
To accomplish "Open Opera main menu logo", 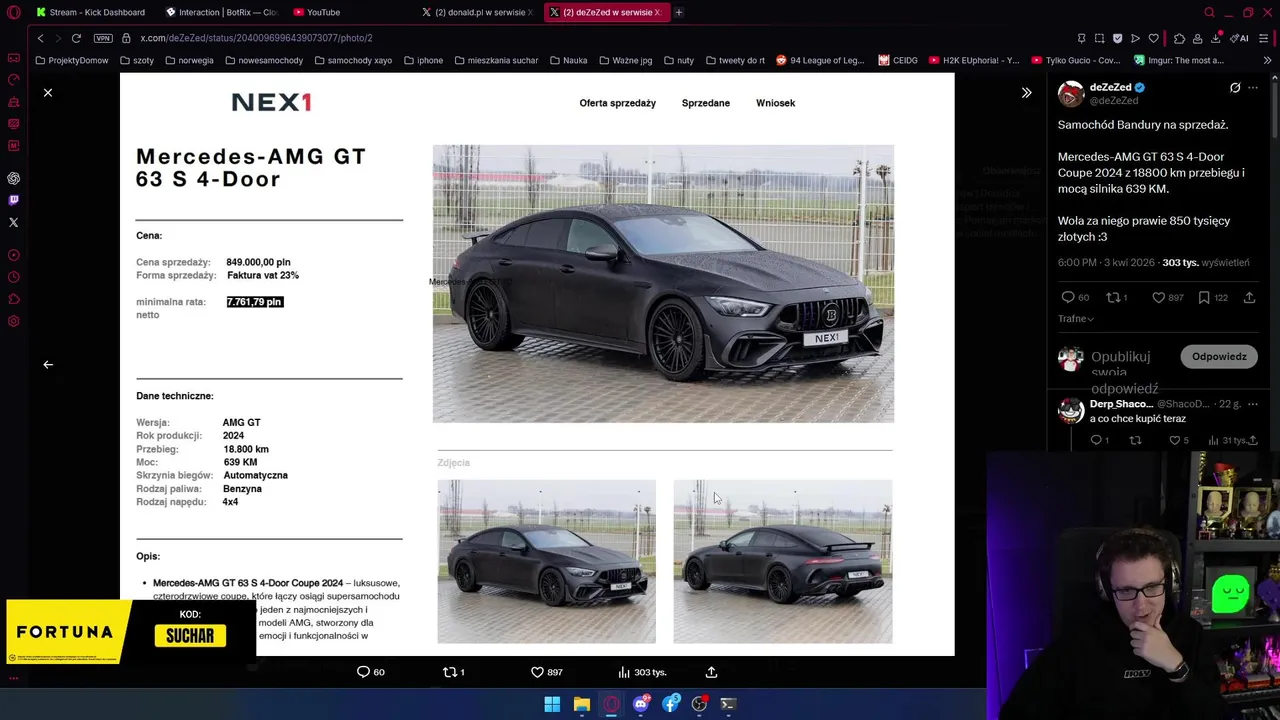I will tap(14, 12).
